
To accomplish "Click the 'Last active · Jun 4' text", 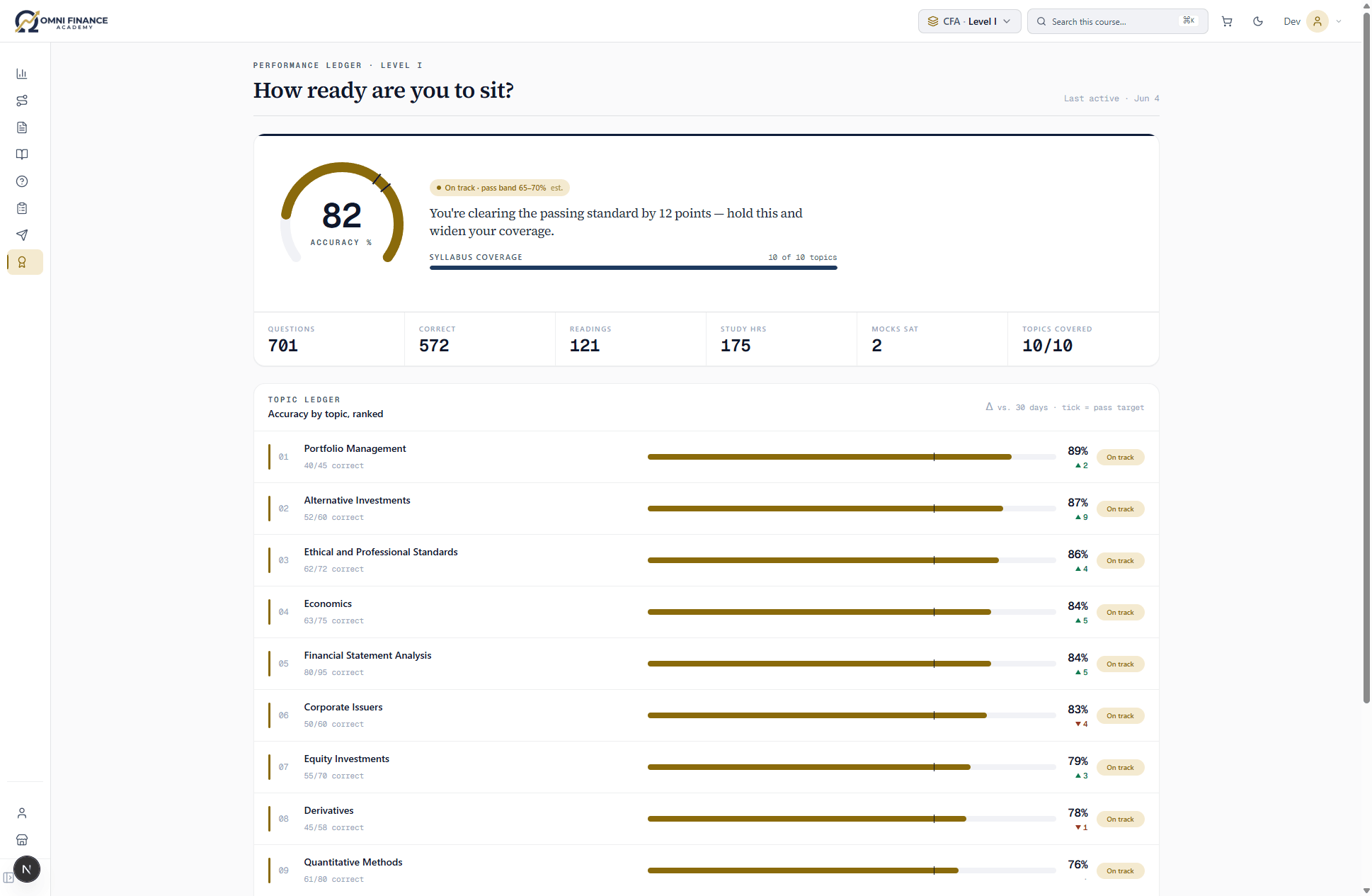I will coord(1111,98).
